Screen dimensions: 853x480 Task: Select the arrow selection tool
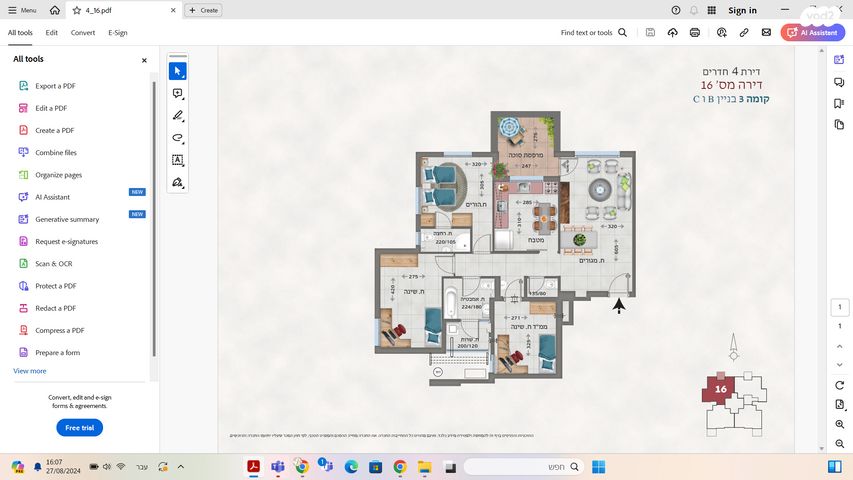click(x=177, y=71)
